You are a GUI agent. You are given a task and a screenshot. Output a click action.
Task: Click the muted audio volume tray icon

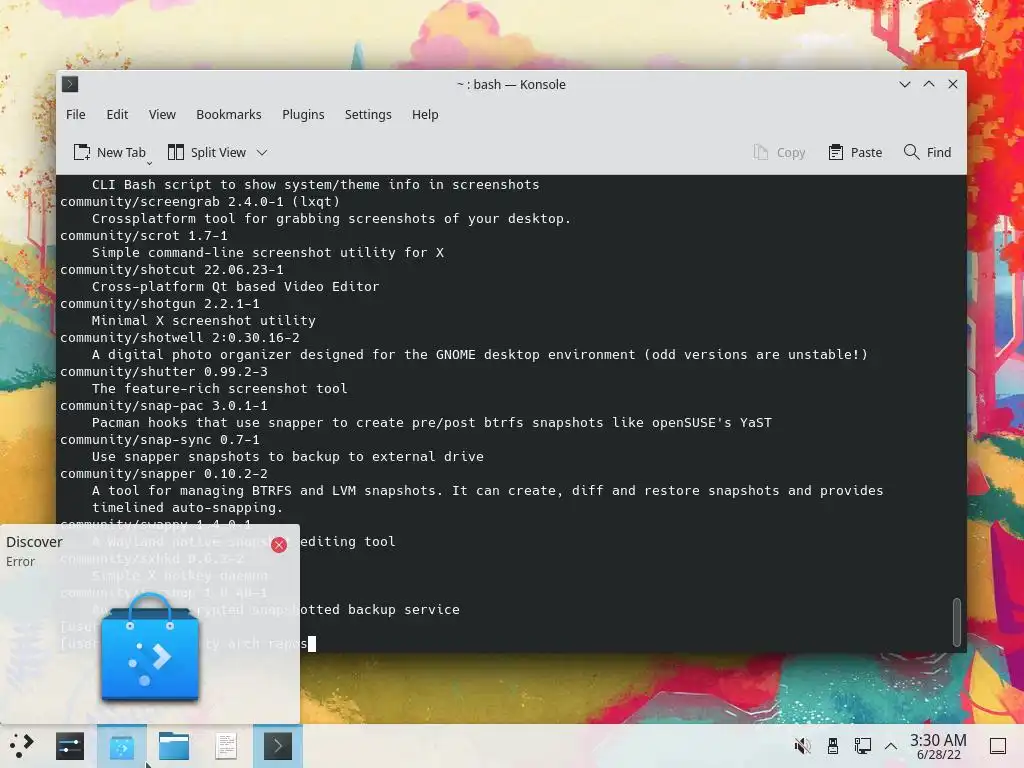tap(802, 746)
